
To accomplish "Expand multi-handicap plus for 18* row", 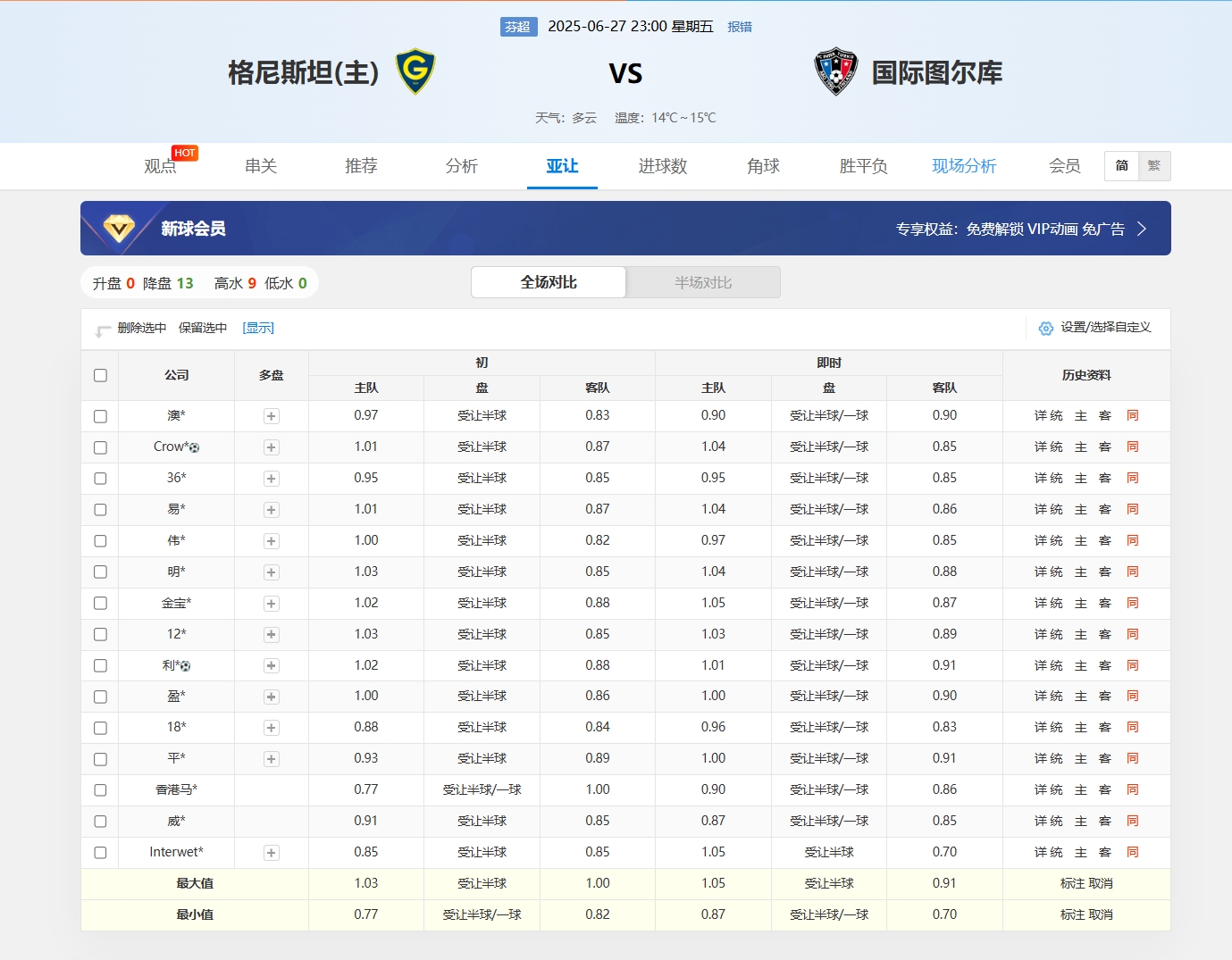I will point(272,728).
